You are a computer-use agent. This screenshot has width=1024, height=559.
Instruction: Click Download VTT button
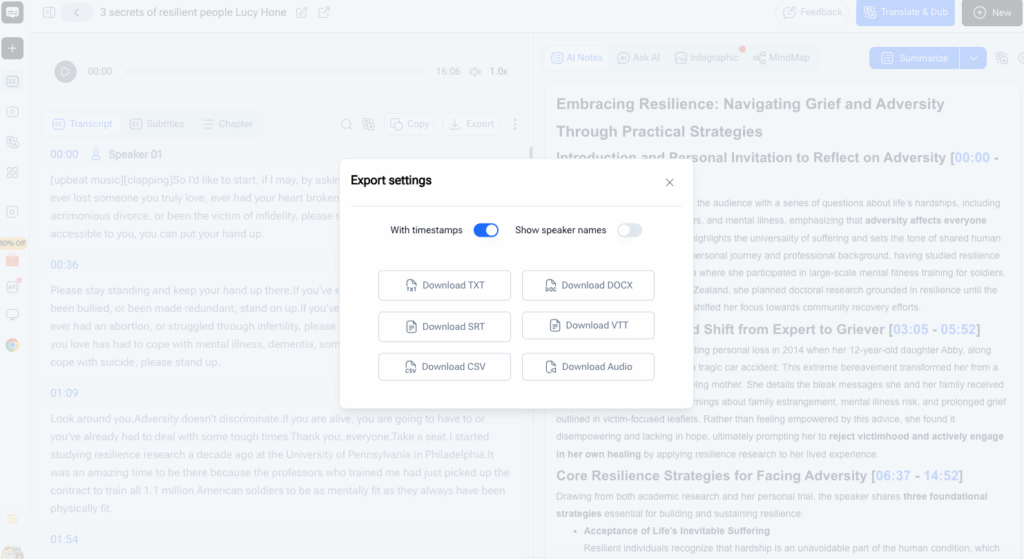(588, 325)
